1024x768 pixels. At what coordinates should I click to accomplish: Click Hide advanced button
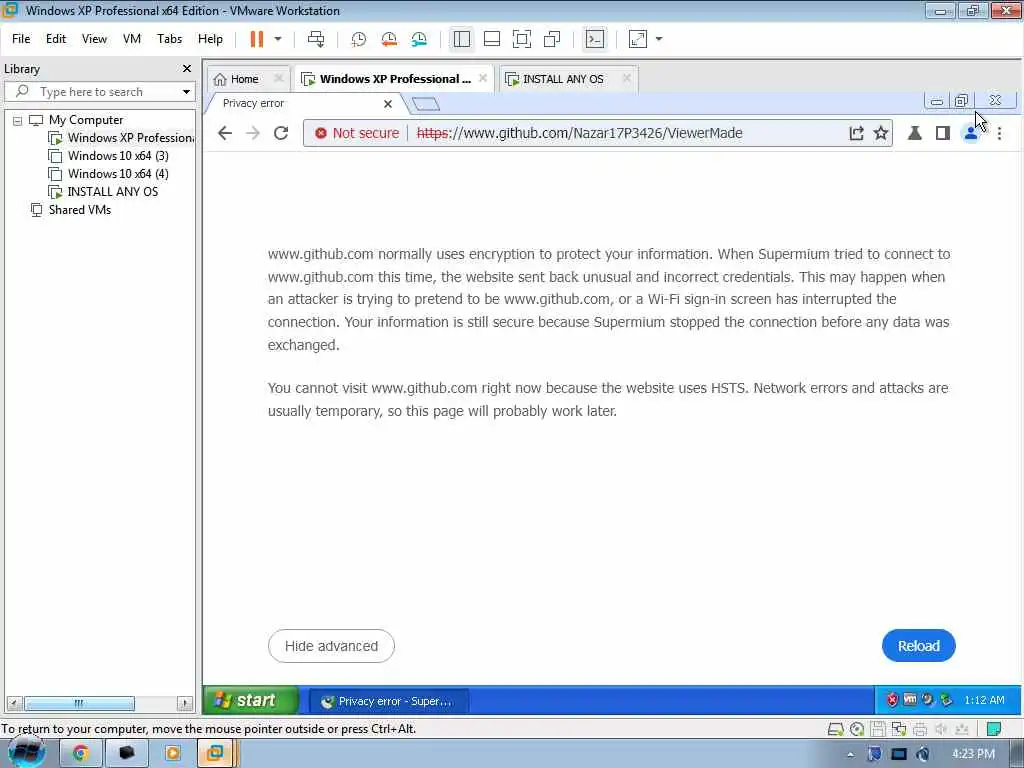tap(331, 646)
